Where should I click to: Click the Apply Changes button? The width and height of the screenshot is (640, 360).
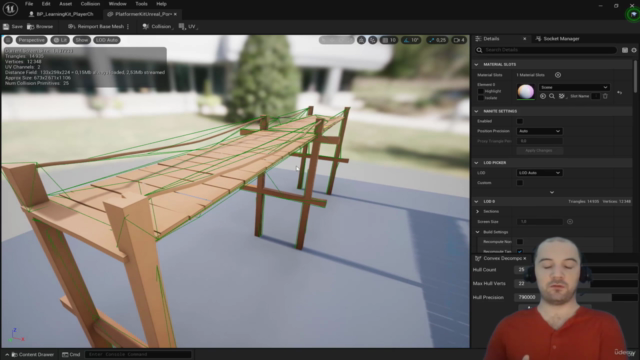(x=539, y=151)
